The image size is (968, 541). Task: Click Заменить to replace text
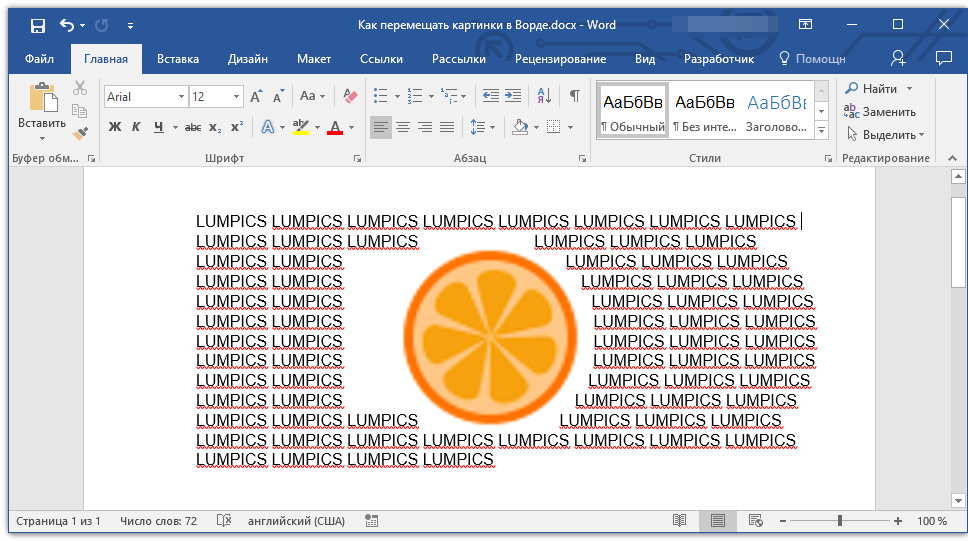880,112
